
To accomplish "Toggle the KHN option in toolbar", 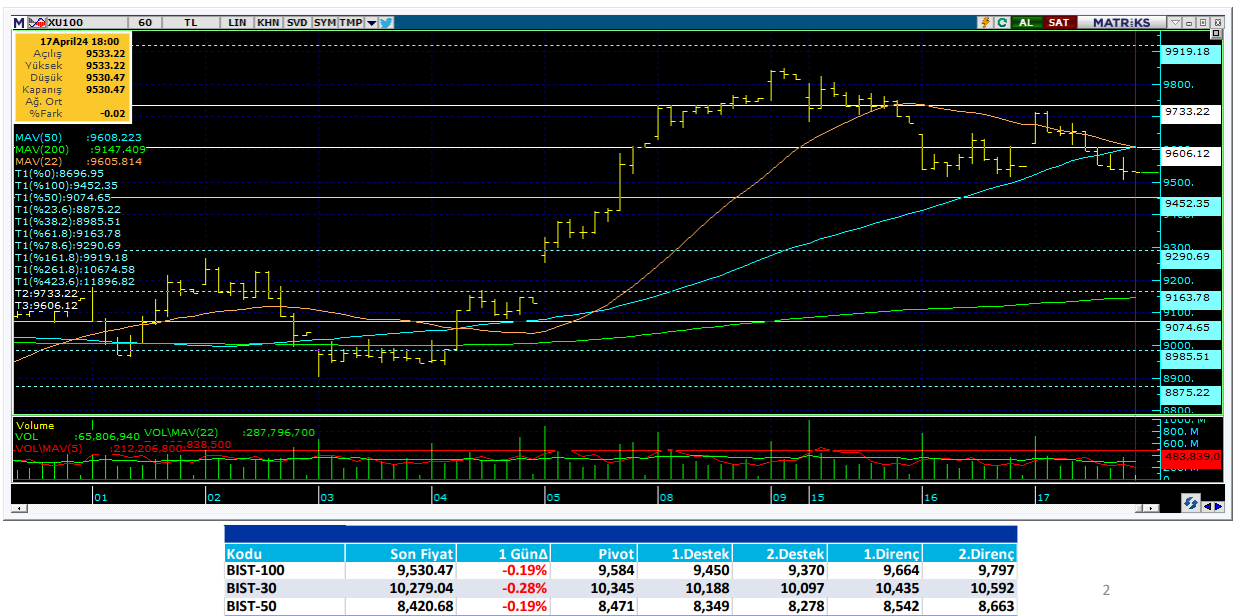I will click(x=268, y=22).
